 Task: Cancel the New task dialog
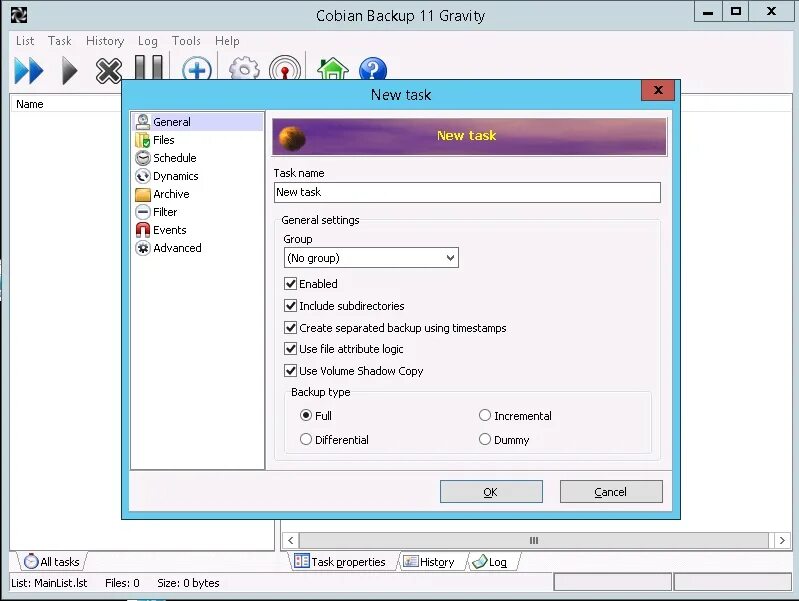pyautogui.click(x=611, y=491)
